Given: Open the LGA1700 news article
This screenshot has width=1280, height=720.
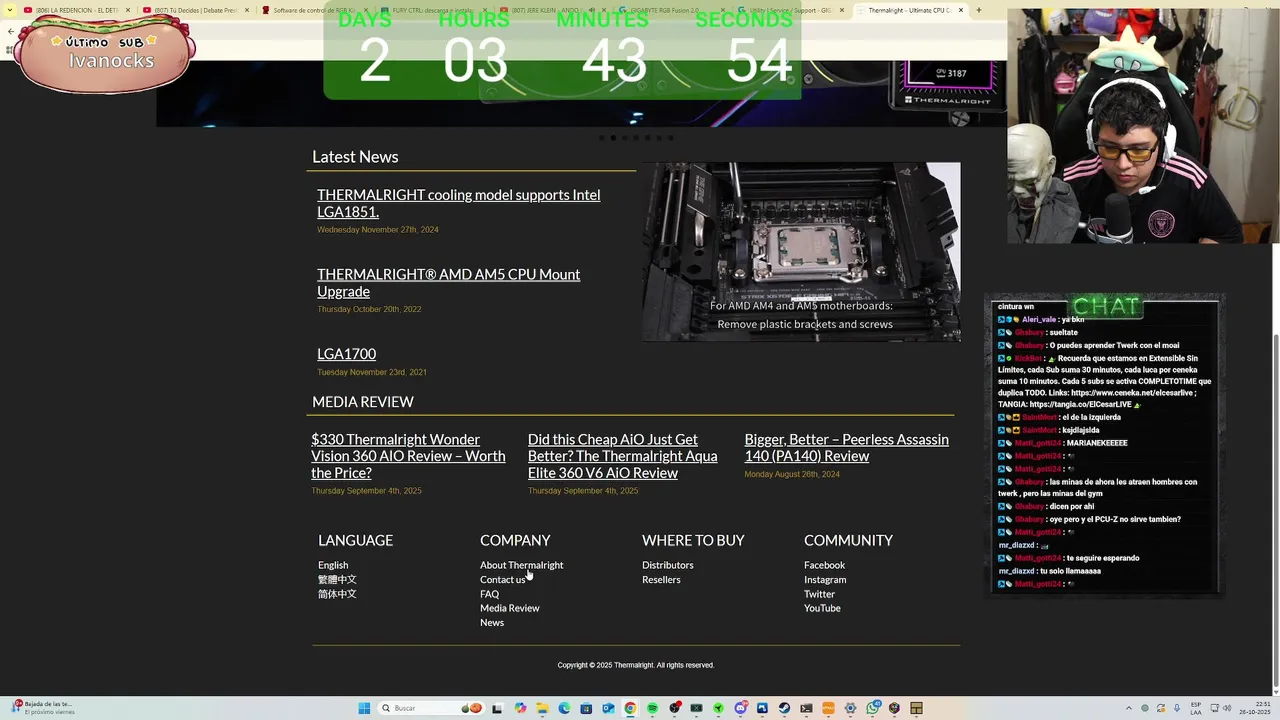Looking at the screenshot, I should 346,354.
